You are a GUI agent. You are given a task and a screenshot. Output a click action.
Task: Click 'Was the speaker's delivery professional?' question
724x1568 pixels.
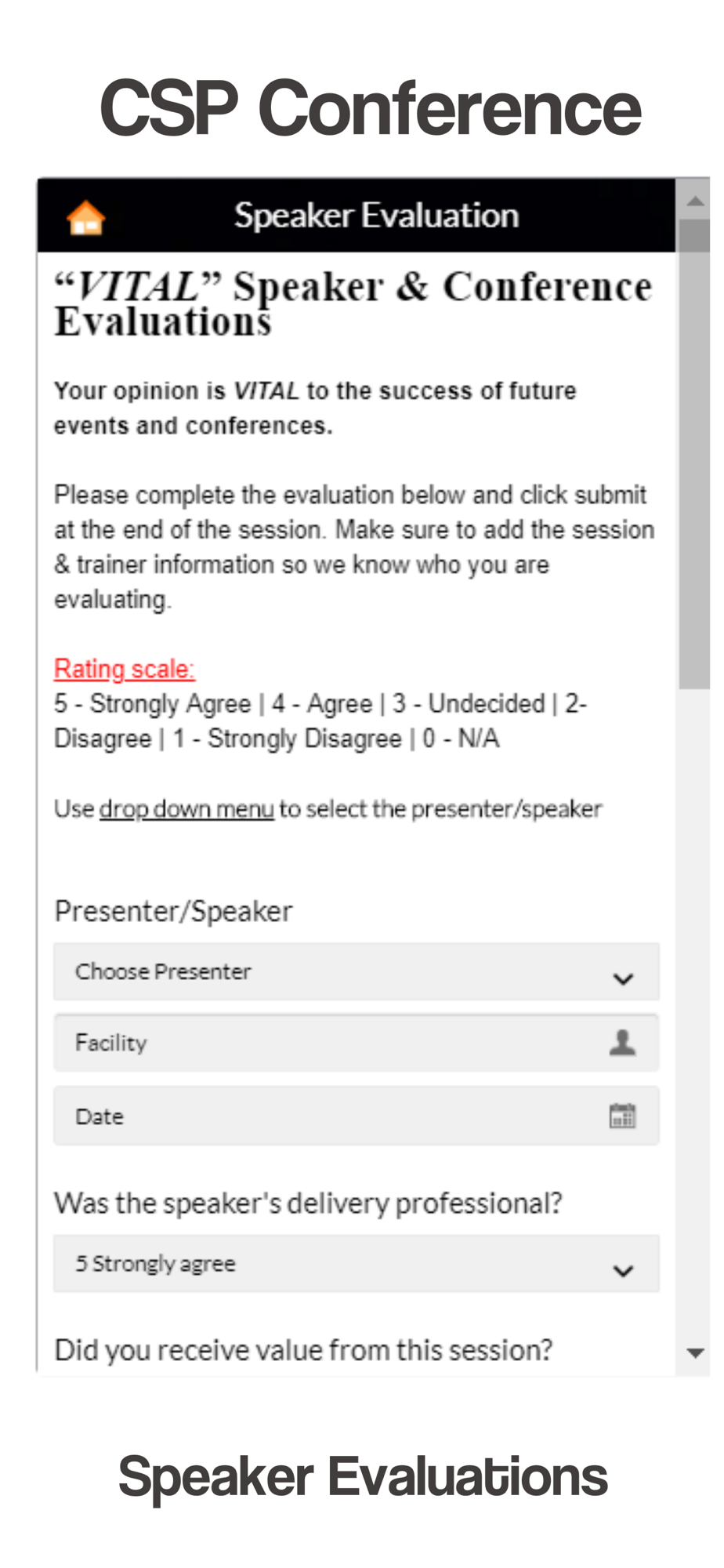[308, 1203]
